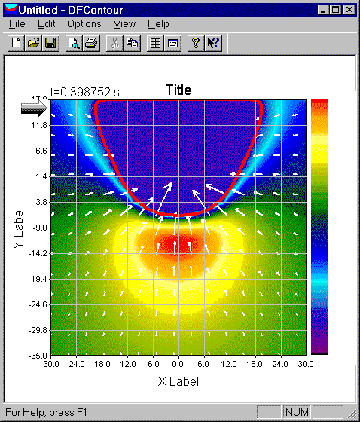Image resolution: width=360 pixels, height=422 pixels.
Task: Open the View menu
Action: [125, 24]
